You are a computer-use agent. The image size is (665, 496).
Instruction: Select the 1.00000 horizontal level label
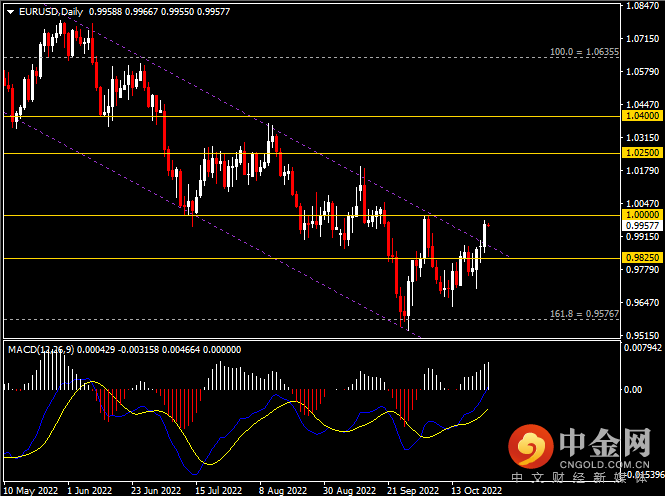click(x=642, y=215)
